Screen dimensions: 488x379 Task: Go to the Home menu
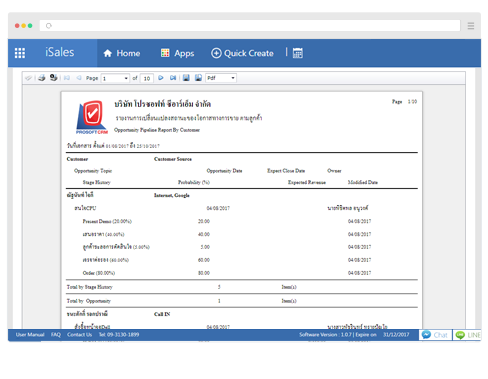(122, 53)
